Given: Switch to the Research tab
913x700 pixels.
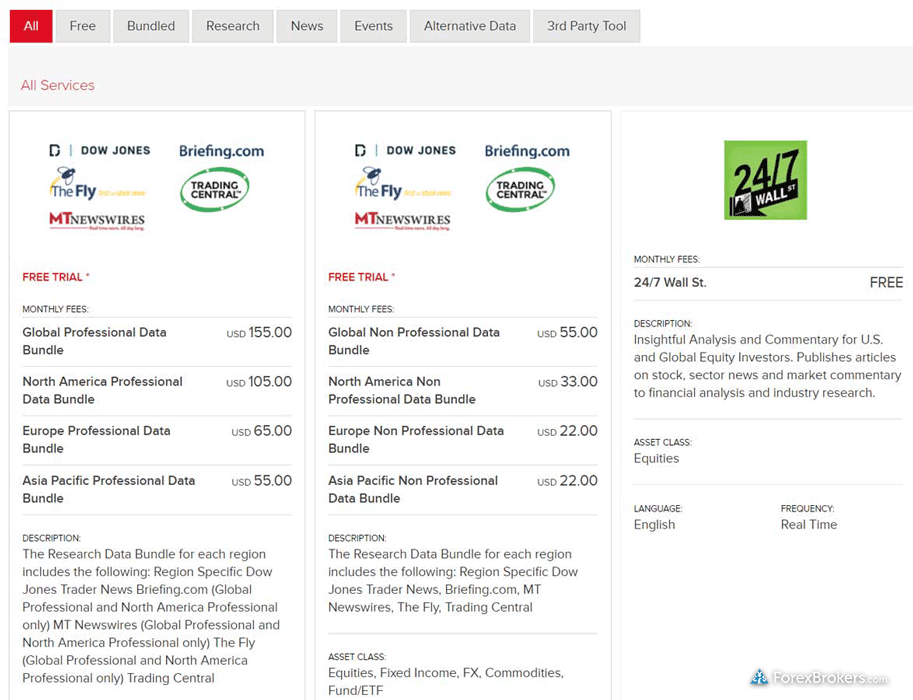Looking at the screenshot, I should click(233, 26).
